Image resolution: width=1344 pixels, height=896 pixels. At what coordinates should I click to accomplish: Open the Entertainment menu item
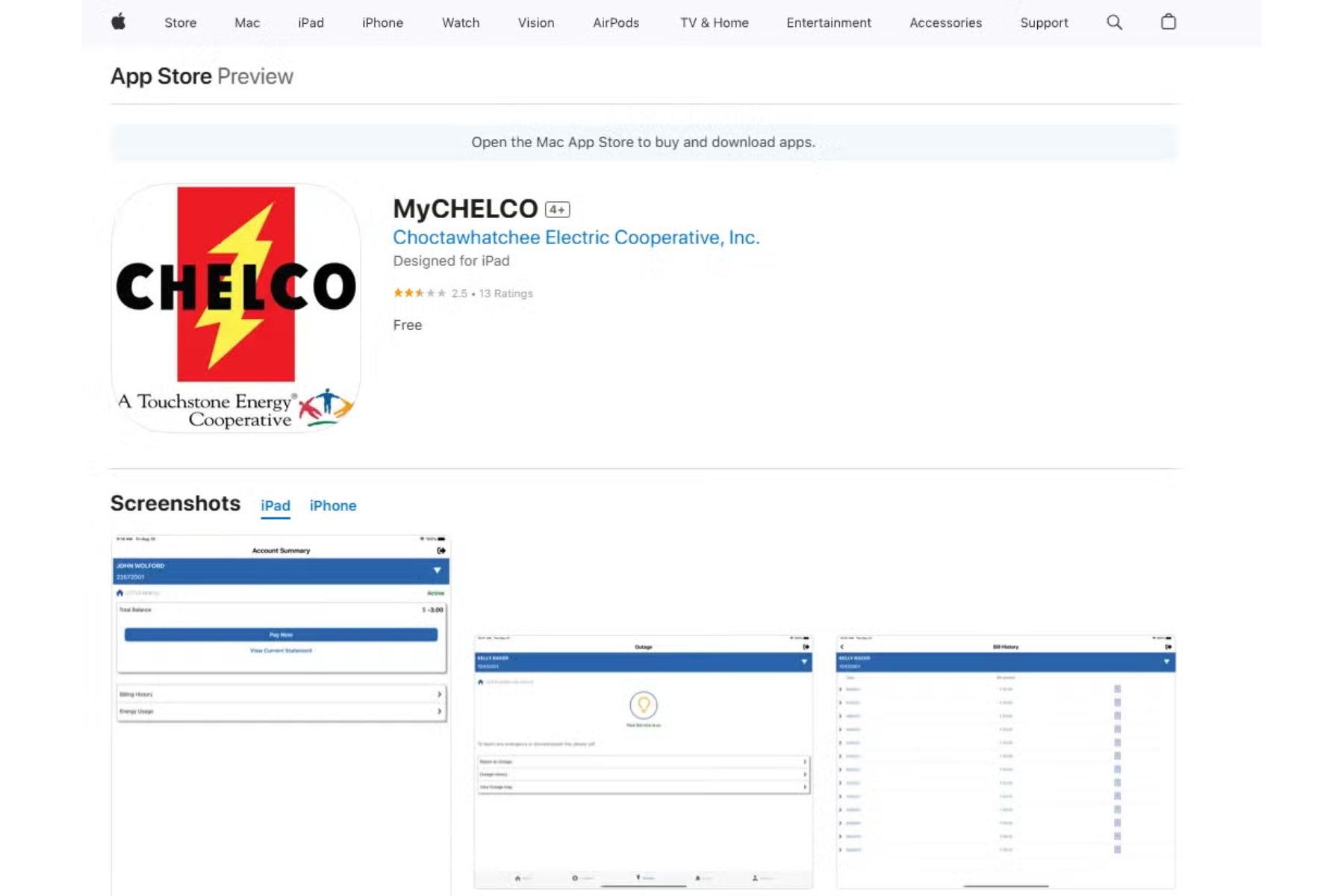(x=828, y=22)
